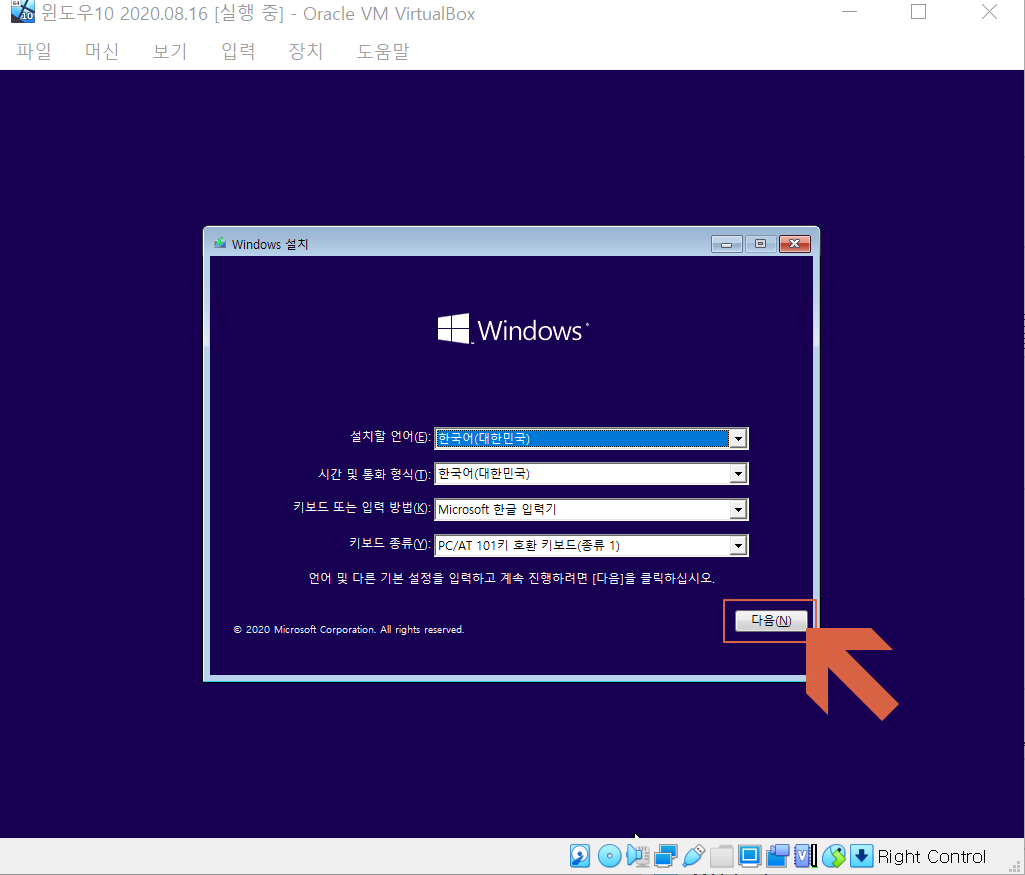1025x875 pixels.
Task: Click the USB devices status icon
Action: click(694, 855)
